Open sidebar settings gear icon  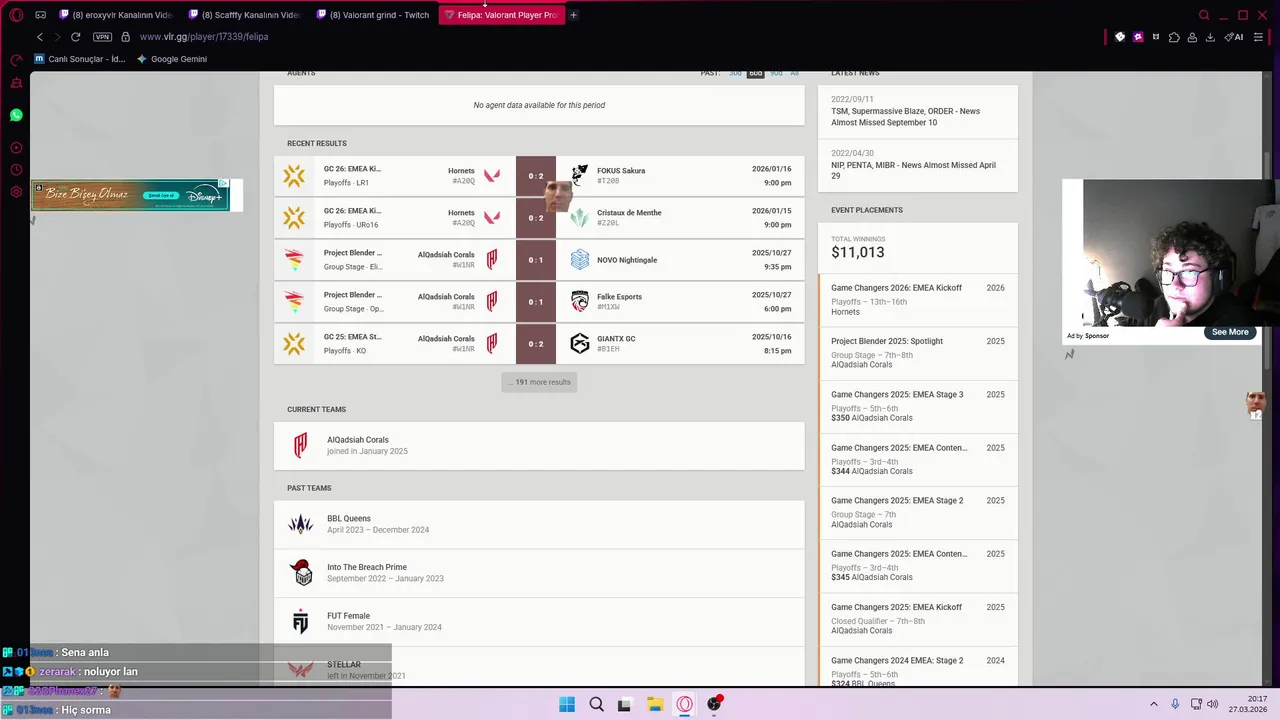tap(16, 192)
